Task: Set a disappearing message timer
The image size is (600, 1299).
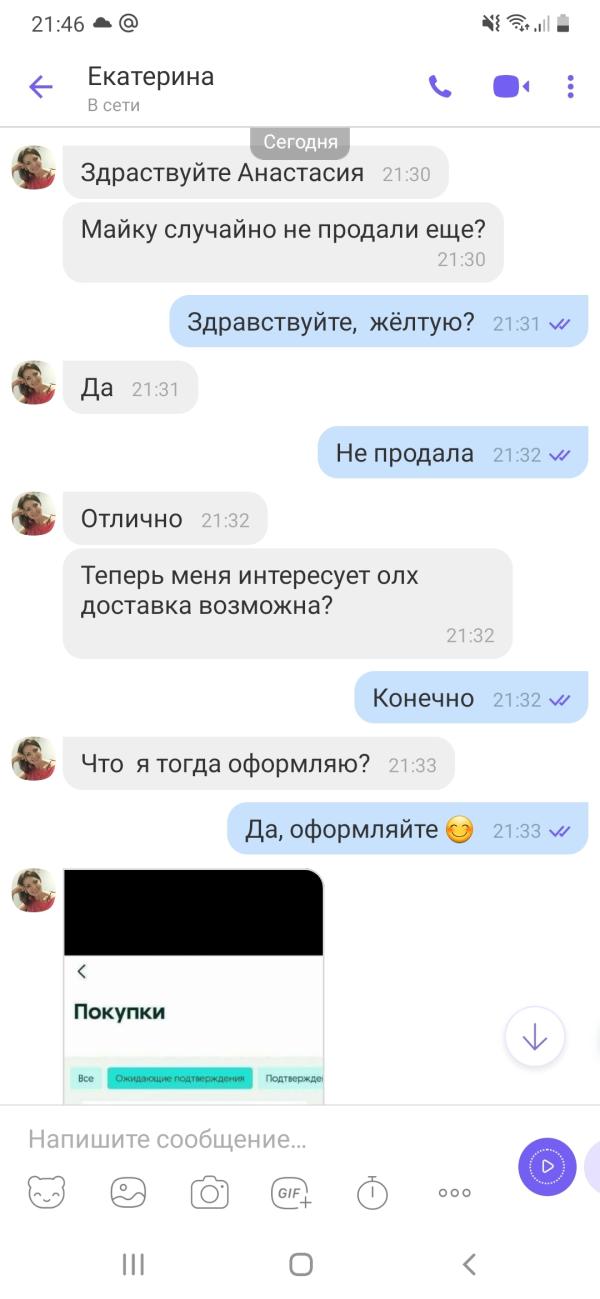Action: pyautogui.click(x=373, y=1192)
